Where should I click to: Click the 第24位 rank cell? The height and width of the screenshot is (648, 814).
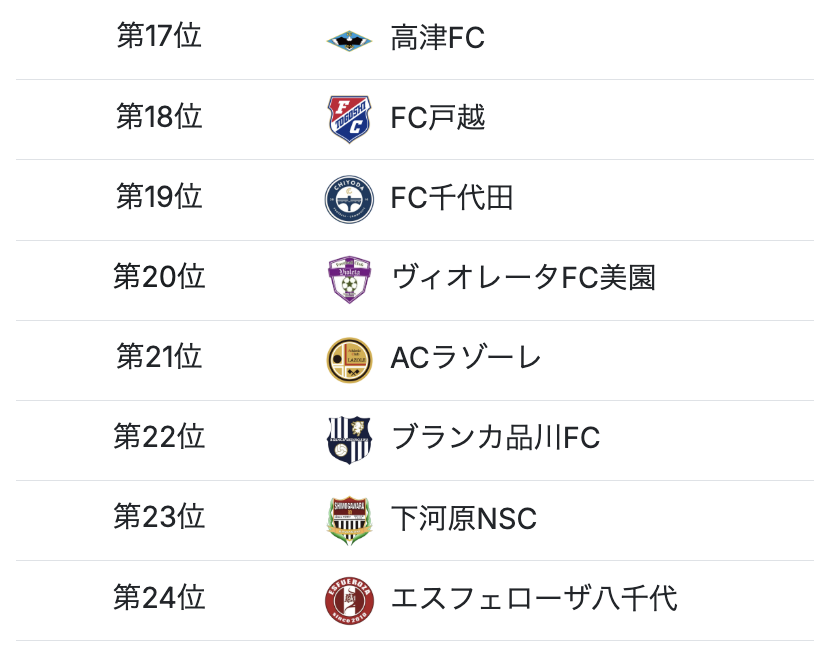(x=159, y=598)
